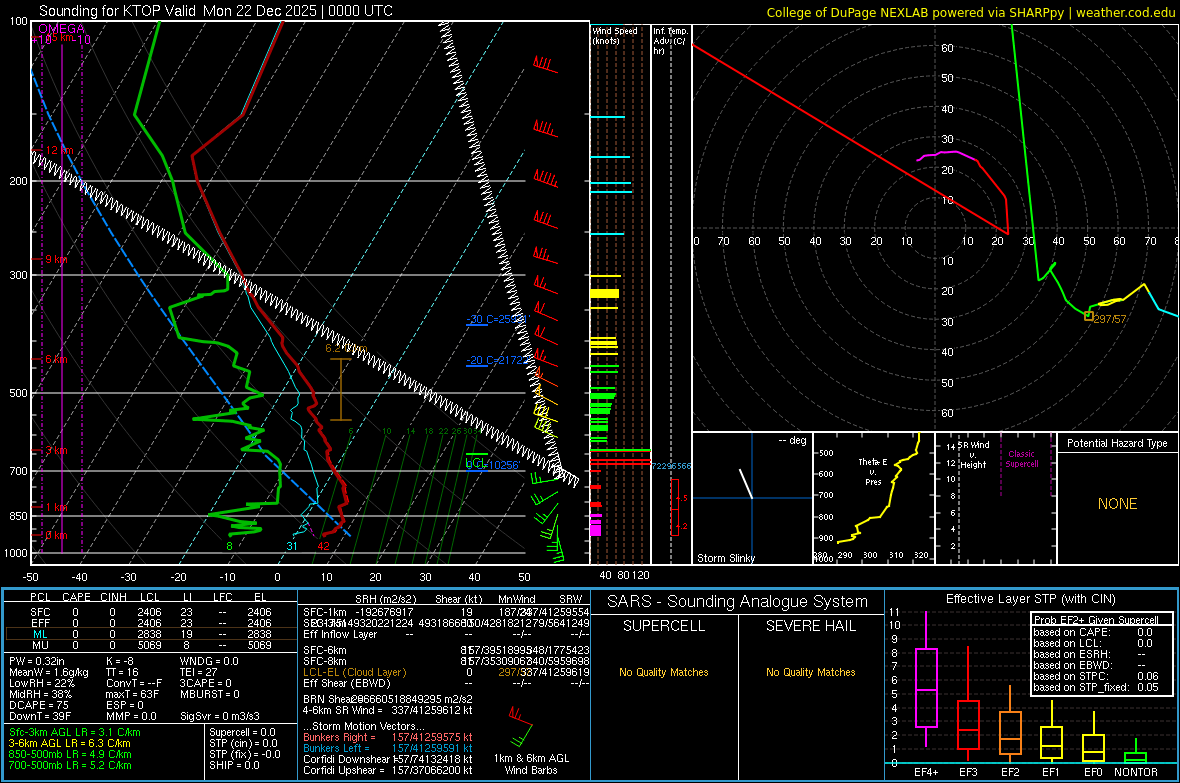Click the SigSvr = 0 m3/s3 value
Image resolution: width=1180 pixels, height=783 pixels.
pos(220,716)
